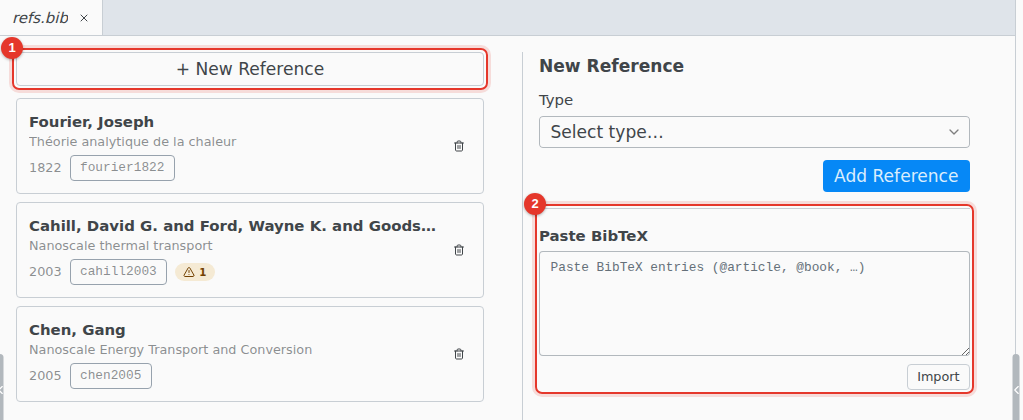Click the + New Reference button
Image resolution: width=1023 pixels, height=420 pixels.
[x=250, y=69]
